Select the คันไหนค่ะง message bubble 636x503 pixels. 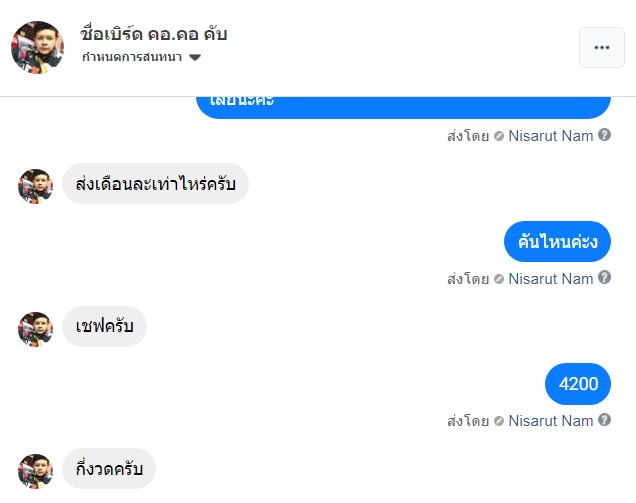click(x=557, y=241)
